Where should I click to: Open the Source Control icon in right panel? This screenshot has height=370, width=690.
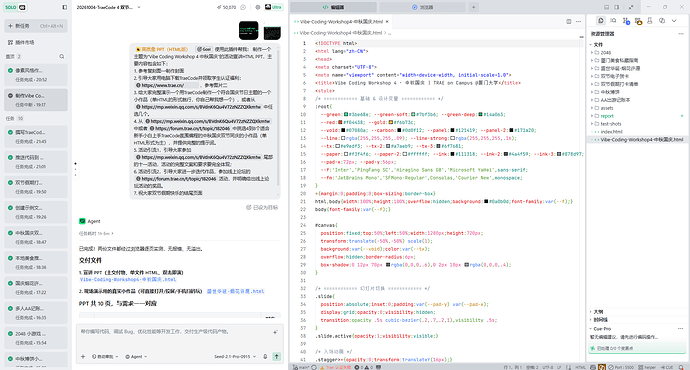(x=626, y=21)
